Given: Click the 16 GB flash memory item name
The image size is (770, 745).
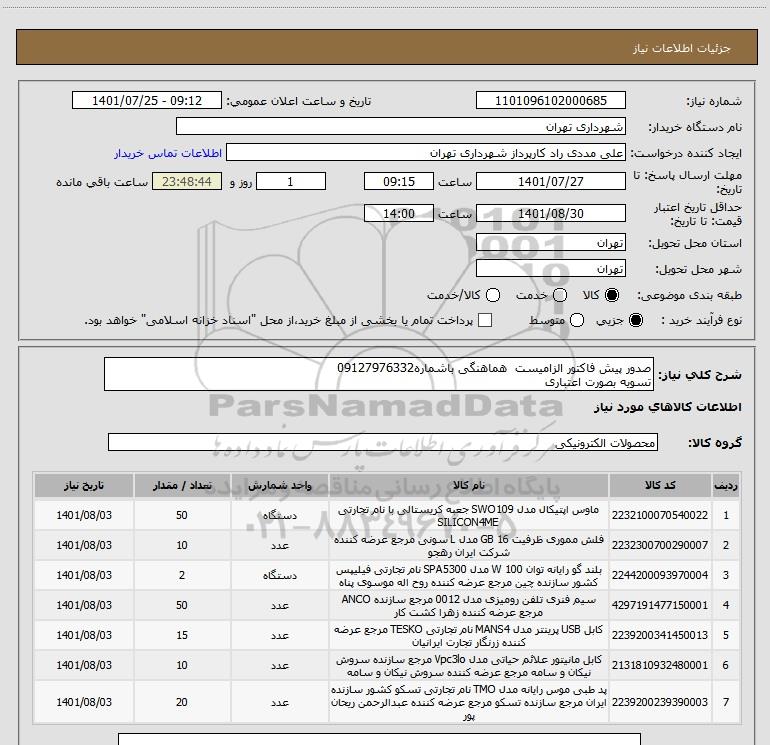Looking at the screenshot, I should click(468, 546).
